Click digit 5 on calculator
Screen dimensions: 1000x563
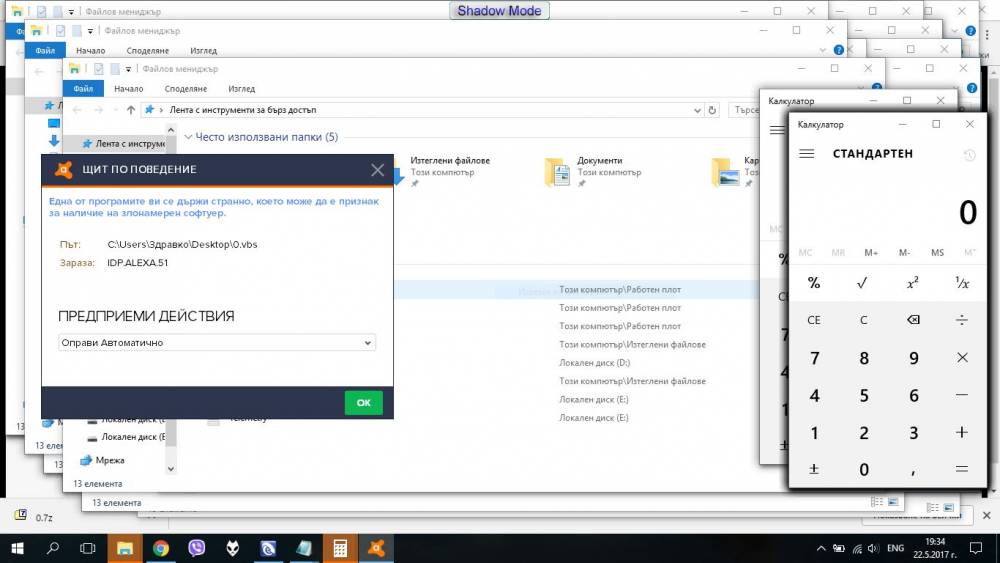point(863,395)
